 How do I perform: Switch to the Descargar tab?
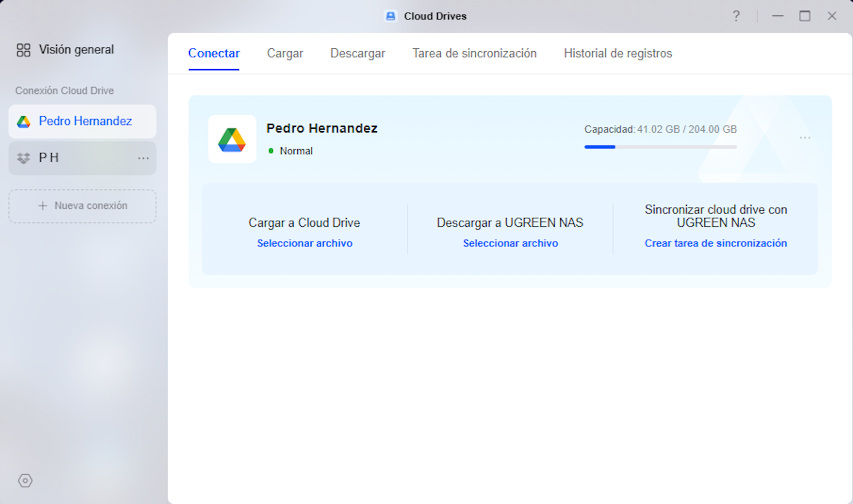(357, 53)
